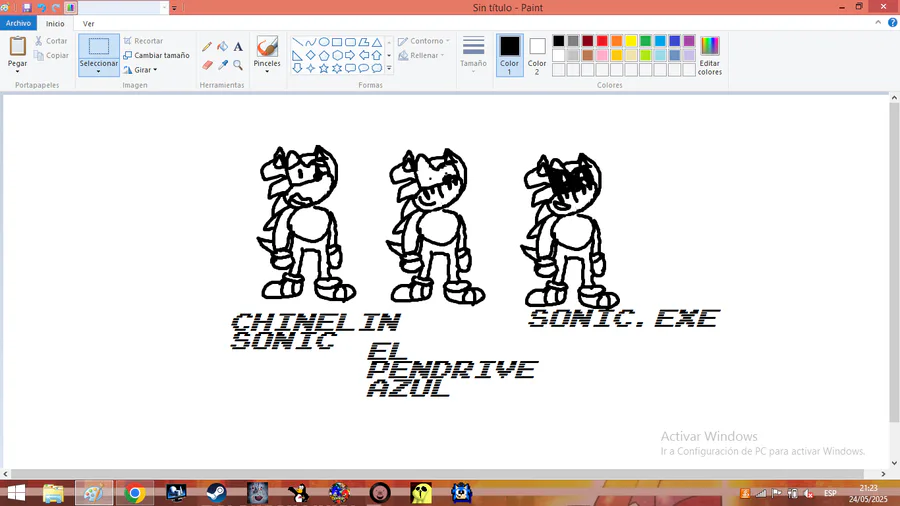
Task: Select the Fill with color bucket
Action: [223, 46]
